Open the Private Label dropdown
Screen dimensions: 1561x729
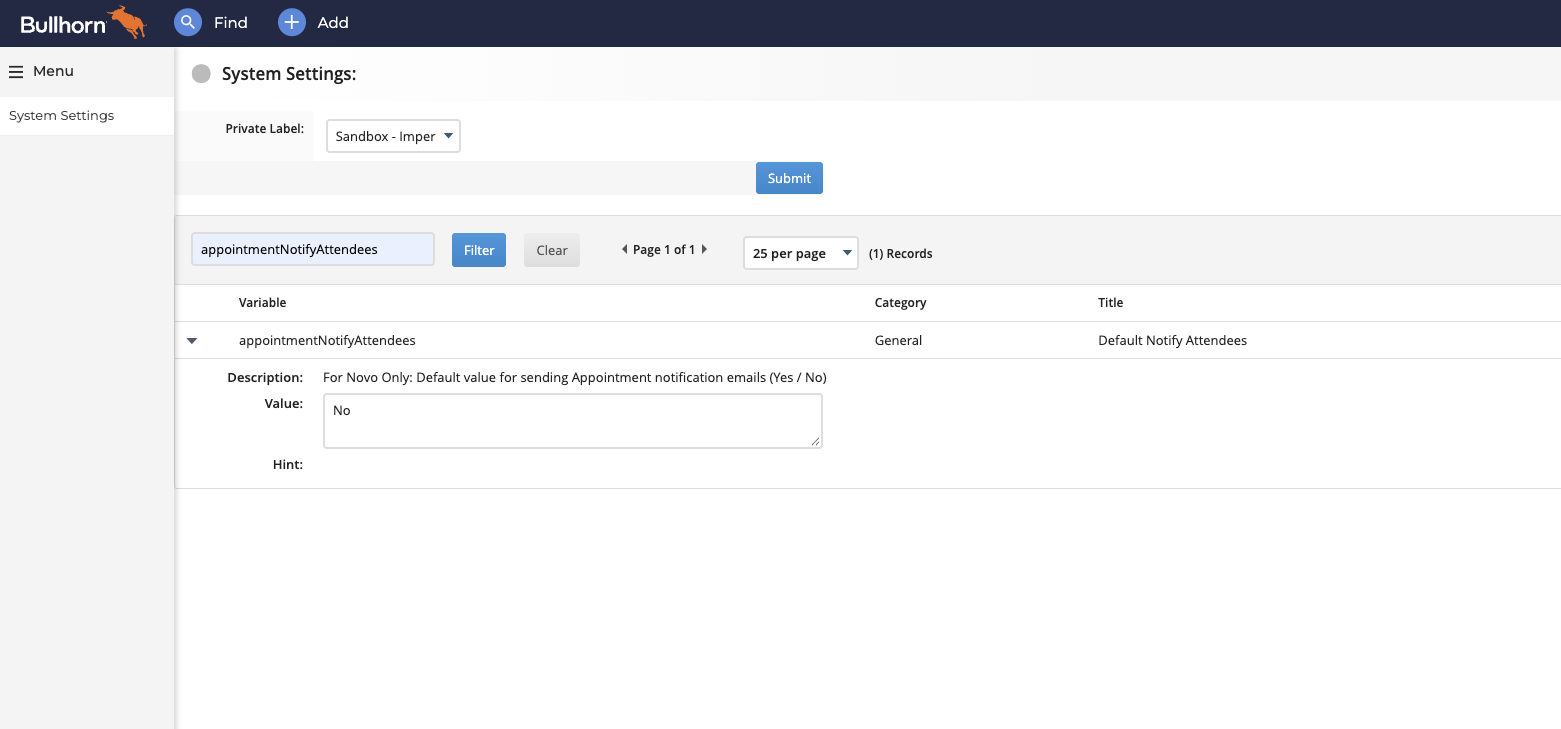(x=393, y=136)
